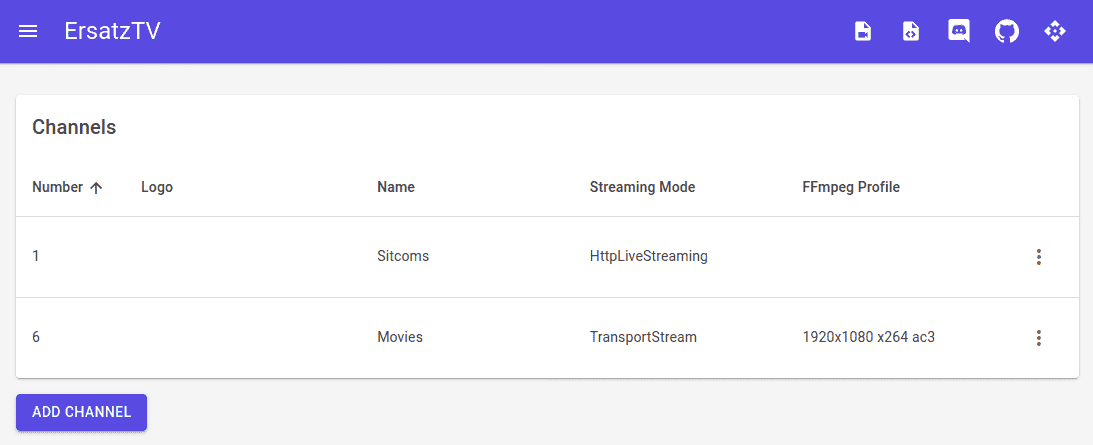Toggle the Number column sort arrow

(x=96, y=188)
